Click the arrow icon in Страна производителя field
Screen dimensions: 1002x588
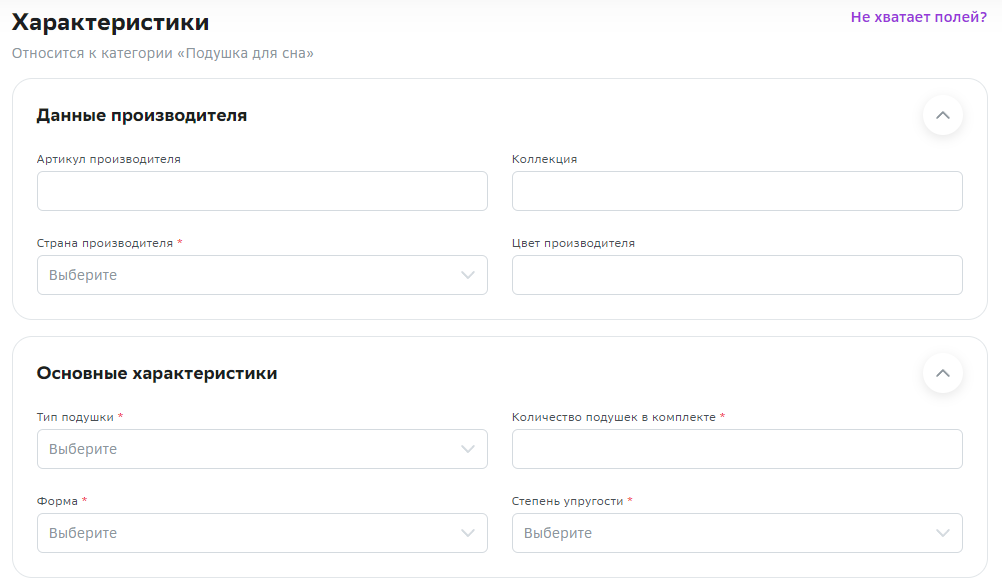[x=468, y=275]
